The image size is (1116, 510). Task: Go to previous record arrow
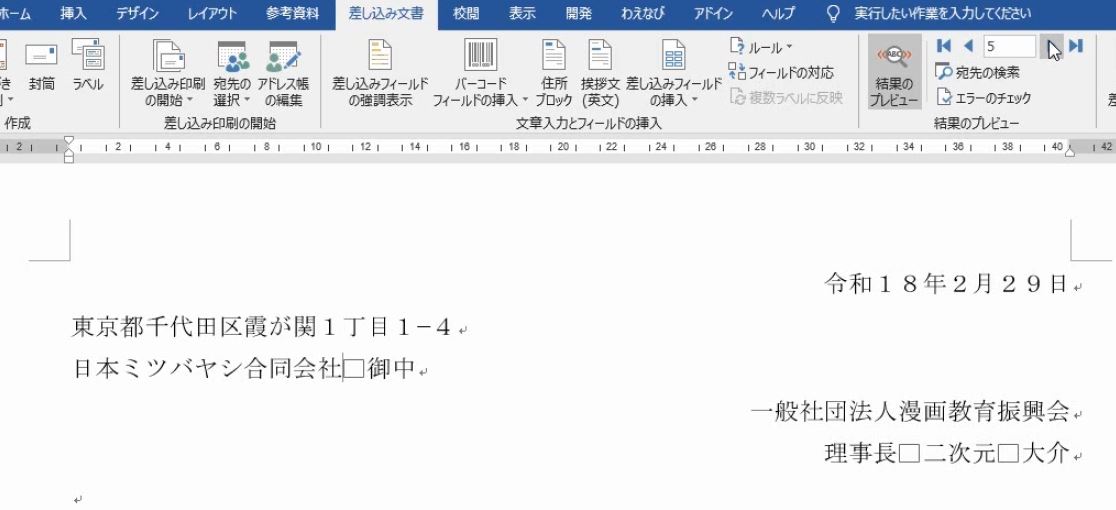click(x=967, y=46)
